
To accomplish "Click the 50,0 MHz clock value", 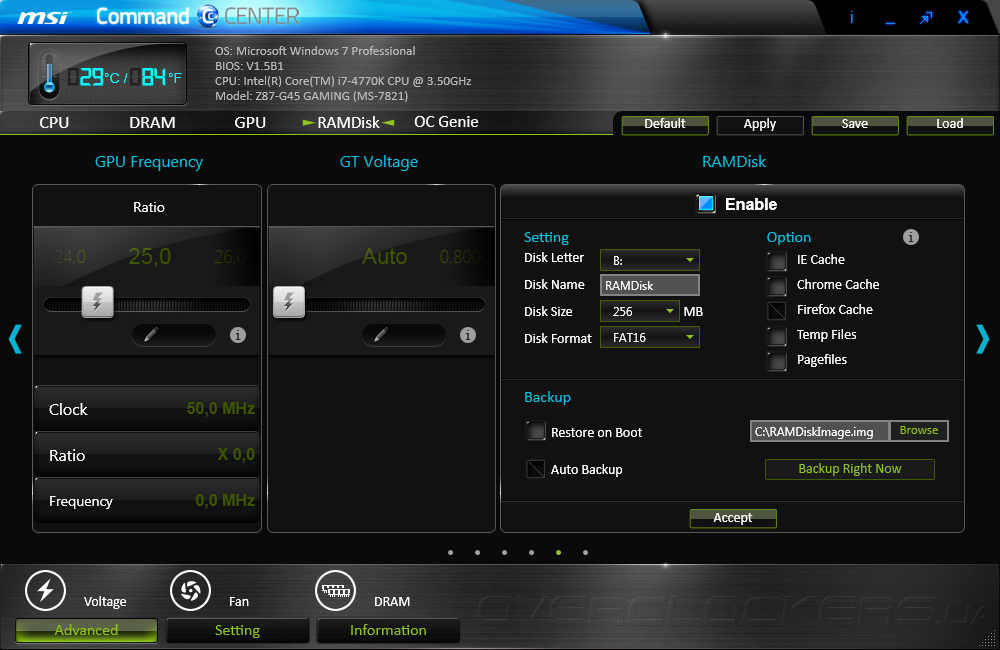I will coord(221,408).
